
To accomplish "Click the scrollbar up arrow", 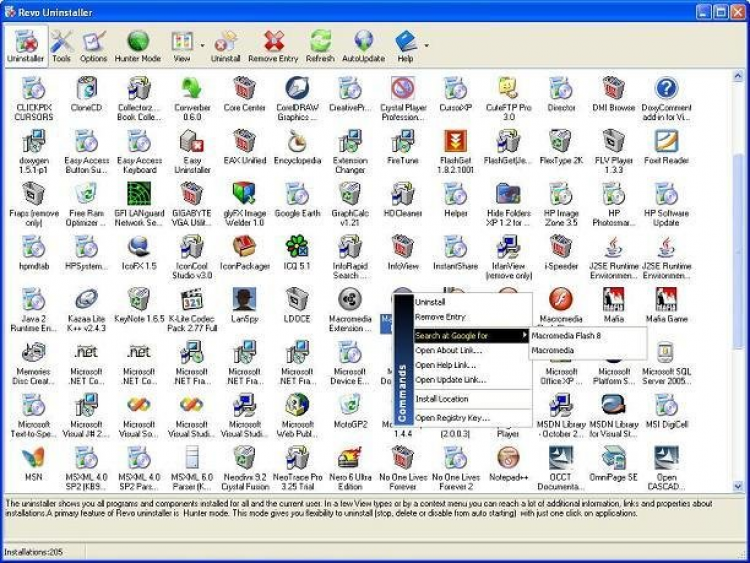I will [x=738, y=76].
